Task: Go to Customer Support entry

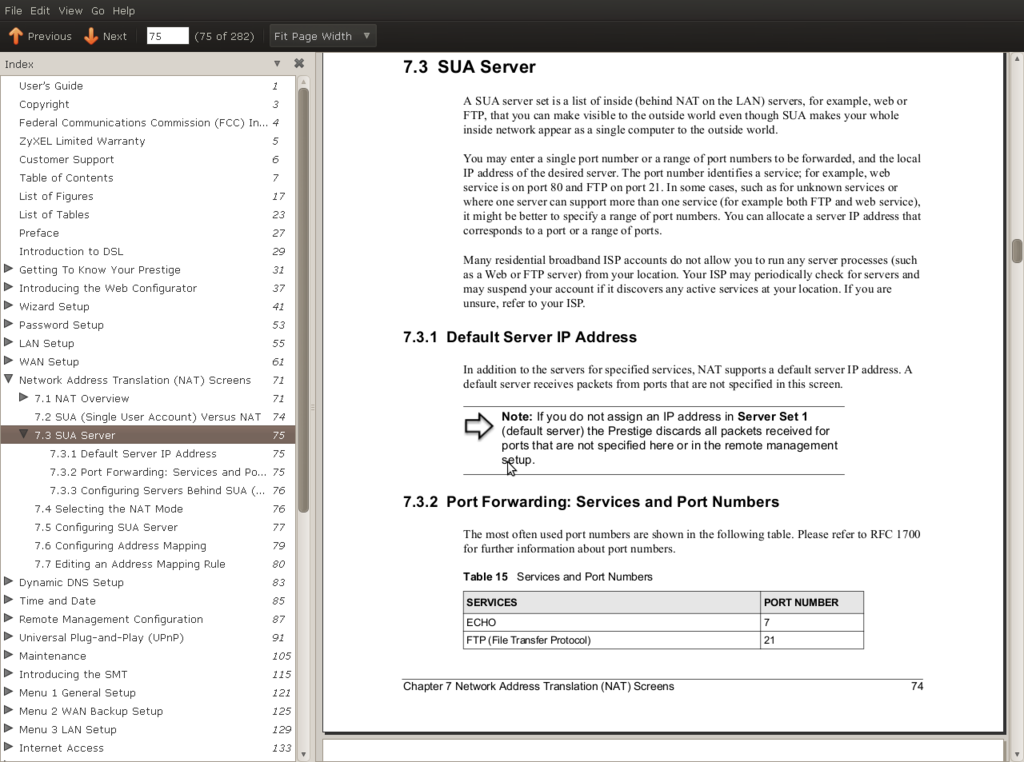Action: point(66,159)
